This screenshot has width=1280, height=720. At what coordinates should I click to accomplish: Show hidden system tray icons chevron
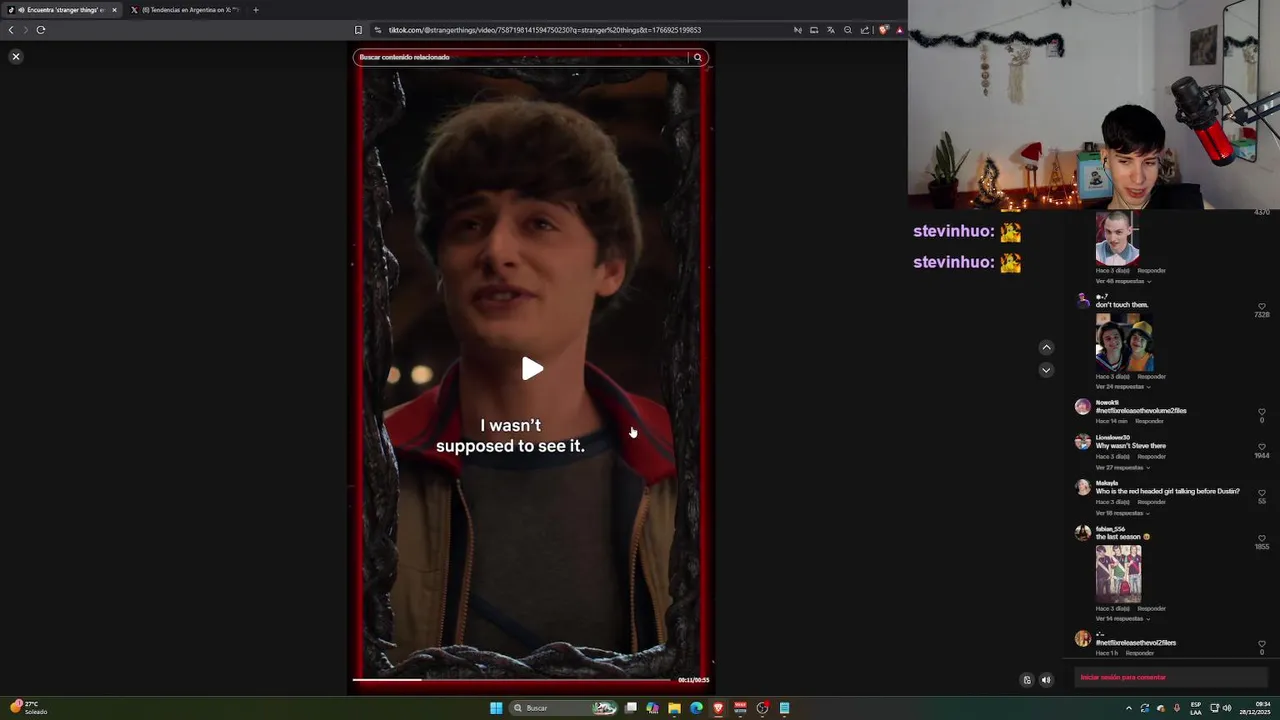coord(1129,708)
